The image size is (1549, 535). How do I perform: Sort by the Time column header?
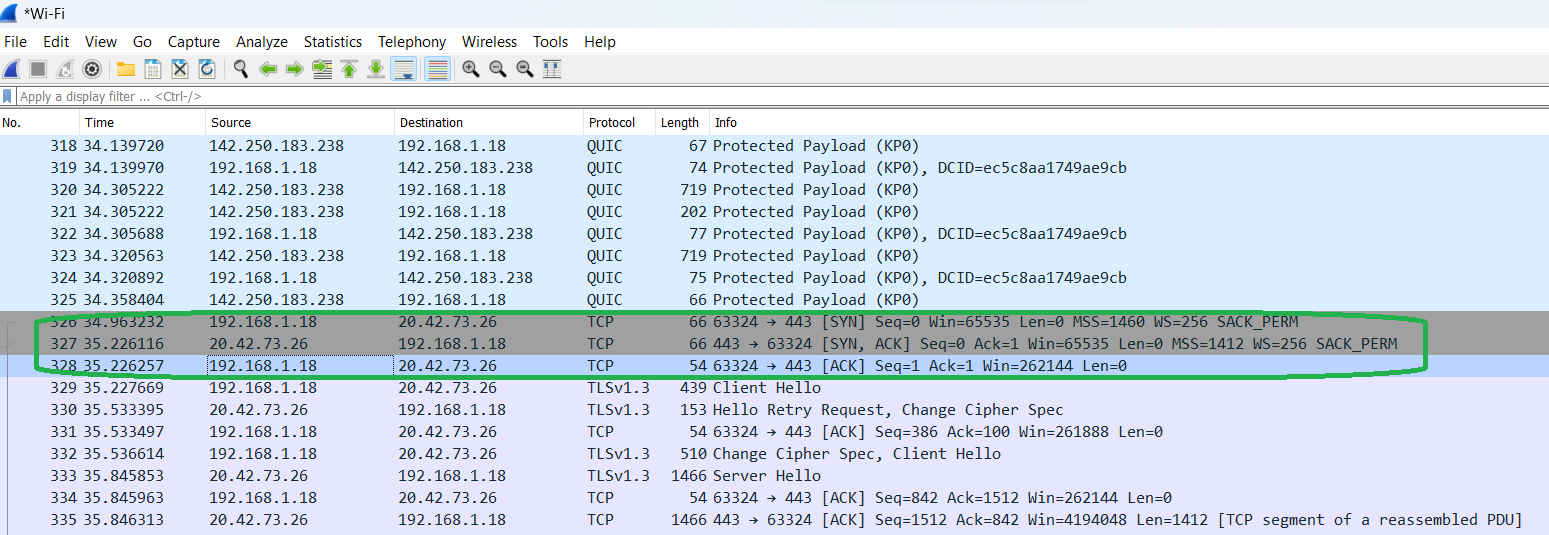click(143, 123)
